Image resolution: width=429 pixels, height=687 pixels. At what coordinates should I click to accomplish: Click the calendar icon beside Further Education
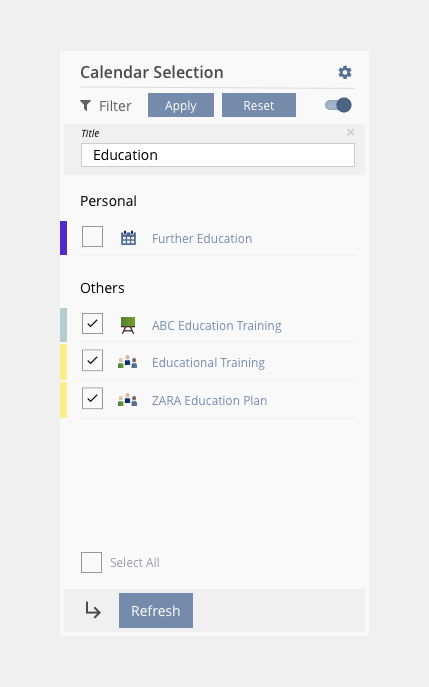click(128, 238)
